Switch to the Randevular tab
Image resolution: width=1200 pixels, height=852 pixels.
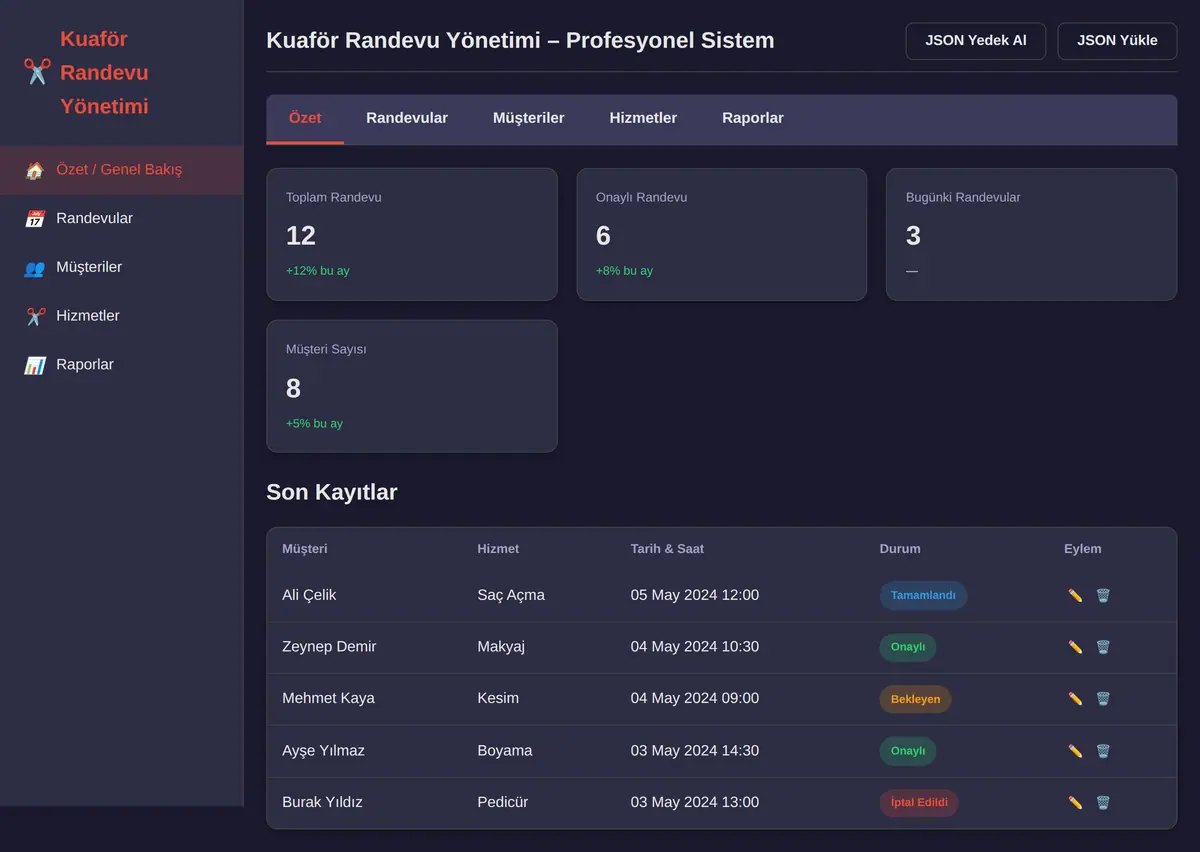(407, 118)
